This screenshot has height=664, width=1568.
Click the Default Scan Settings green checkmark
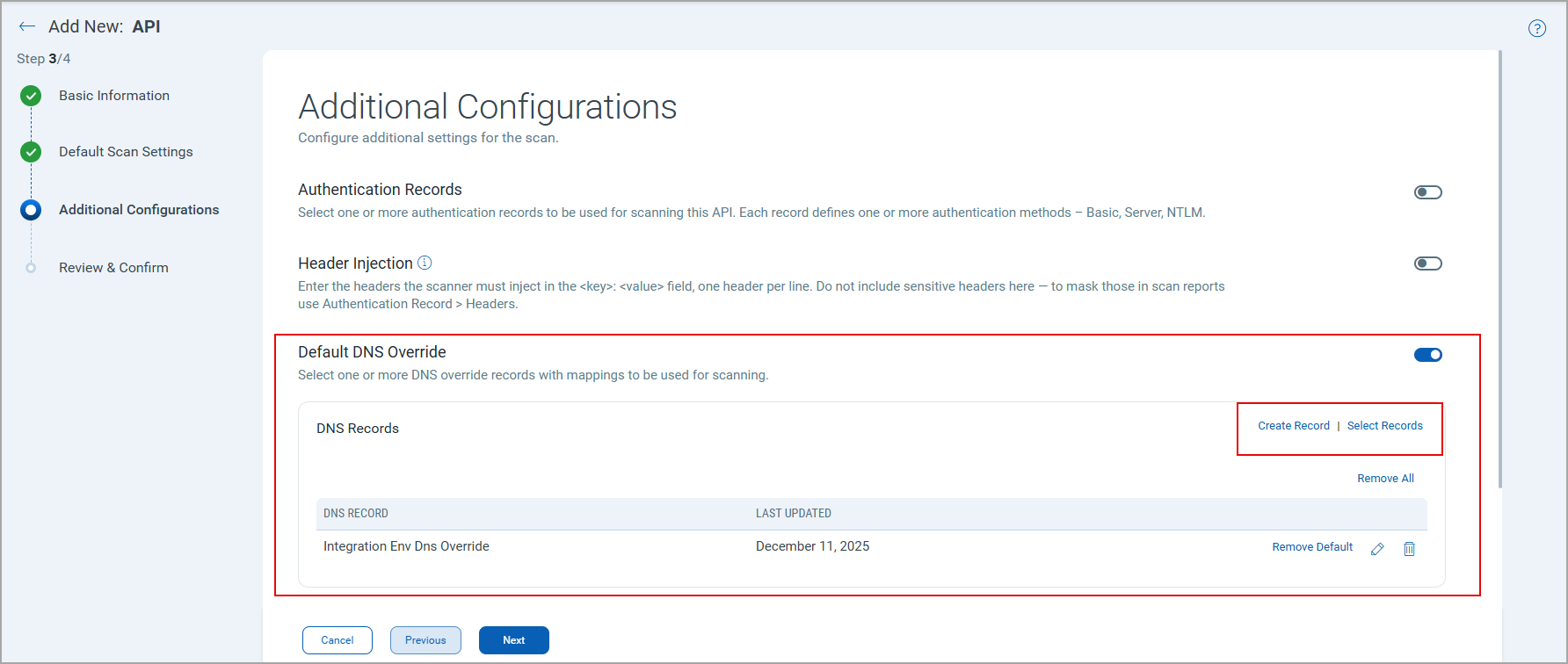click(31, 152)
